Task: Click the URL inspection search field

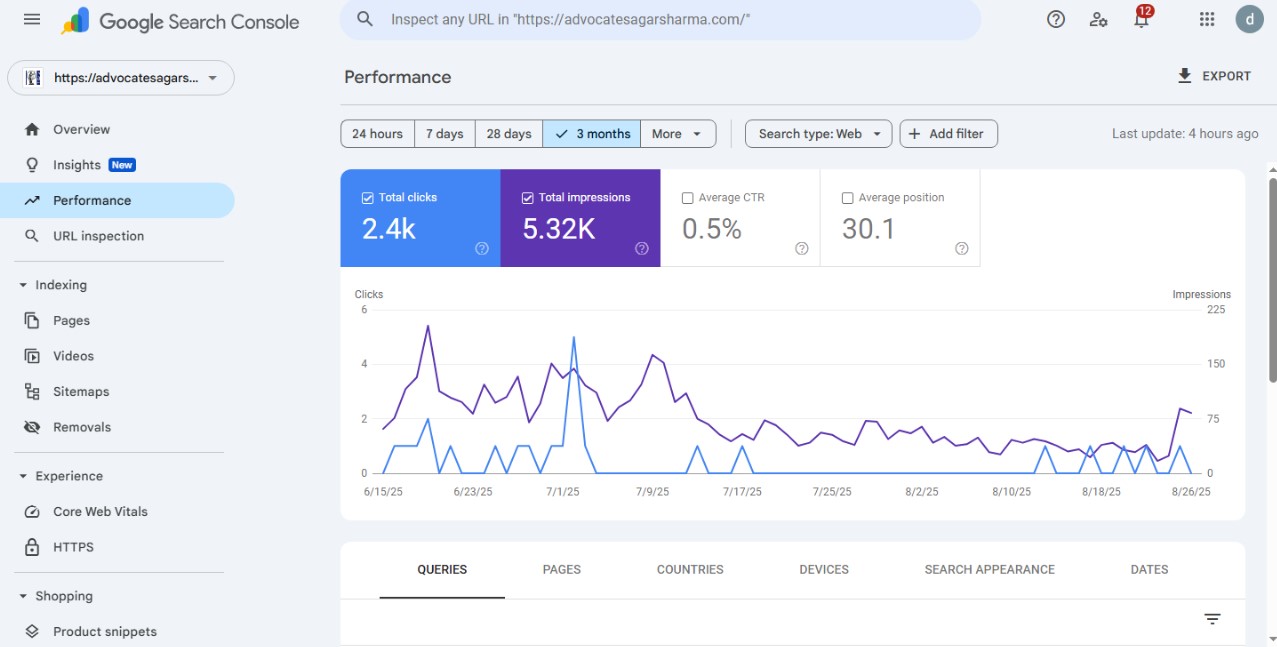Action: pos(660,19)
